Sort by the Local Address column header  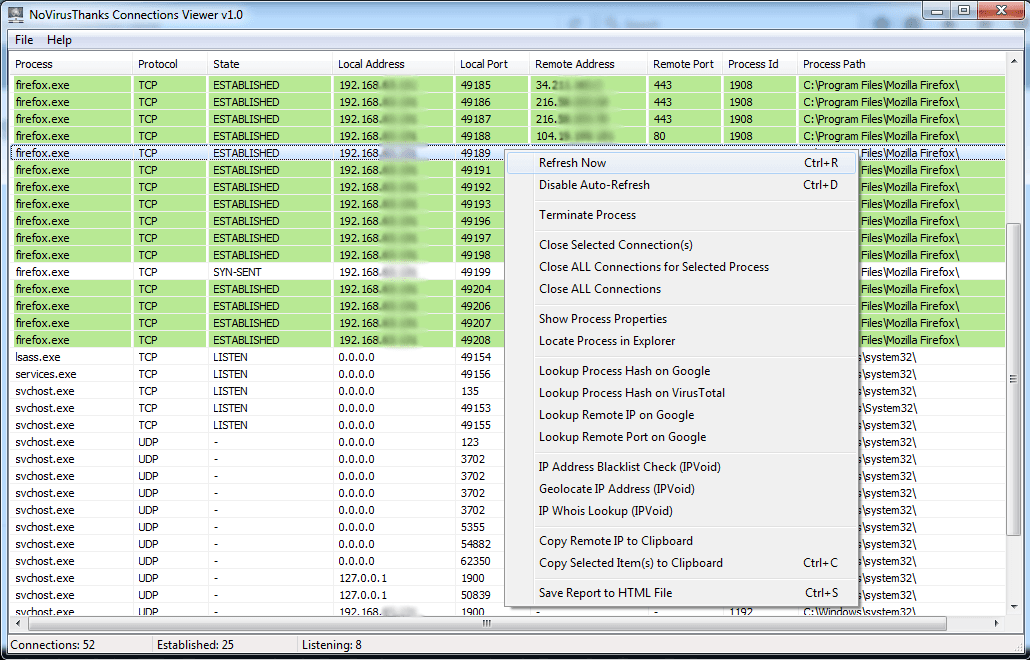point(393,64)
